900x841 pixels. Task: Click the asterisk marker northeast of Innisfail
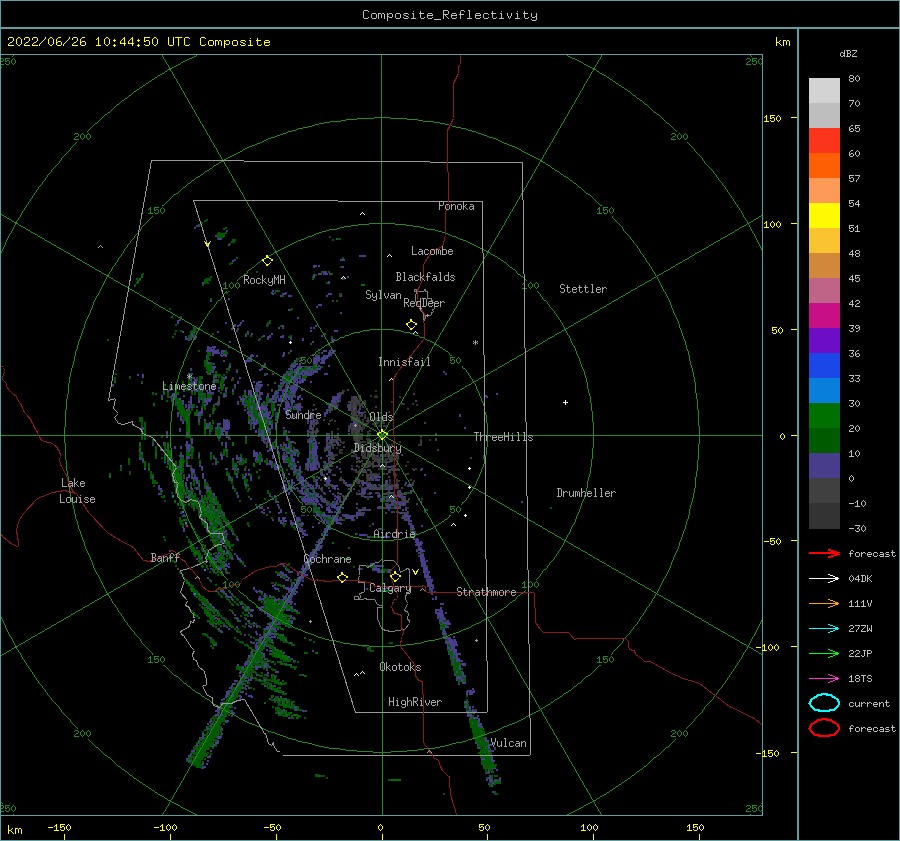point(475,343)
